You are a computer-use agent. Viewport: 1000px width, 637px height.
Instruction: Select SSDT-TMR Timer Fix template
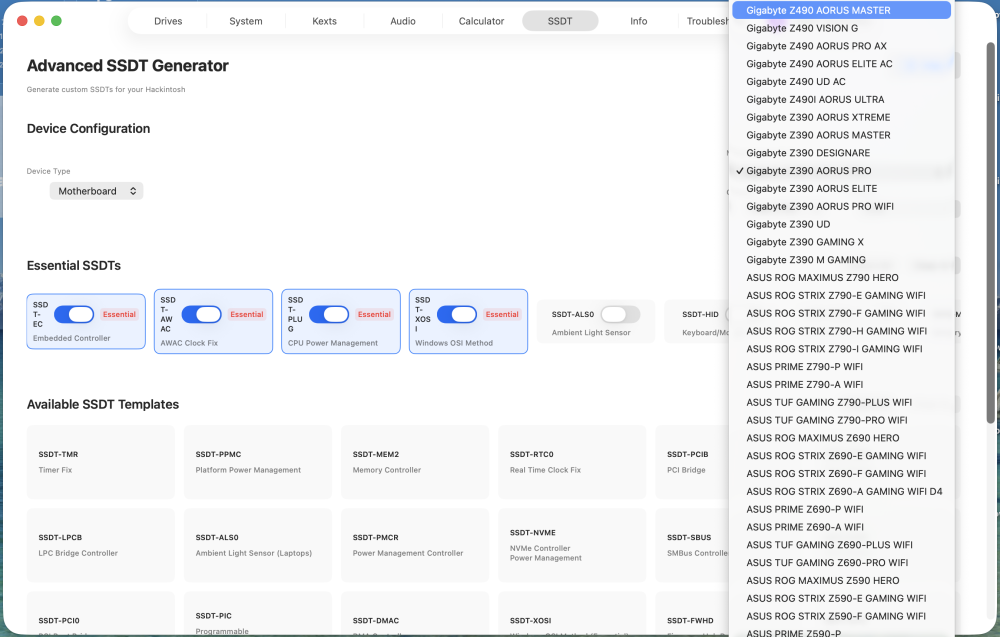click(x=101, y=462)
